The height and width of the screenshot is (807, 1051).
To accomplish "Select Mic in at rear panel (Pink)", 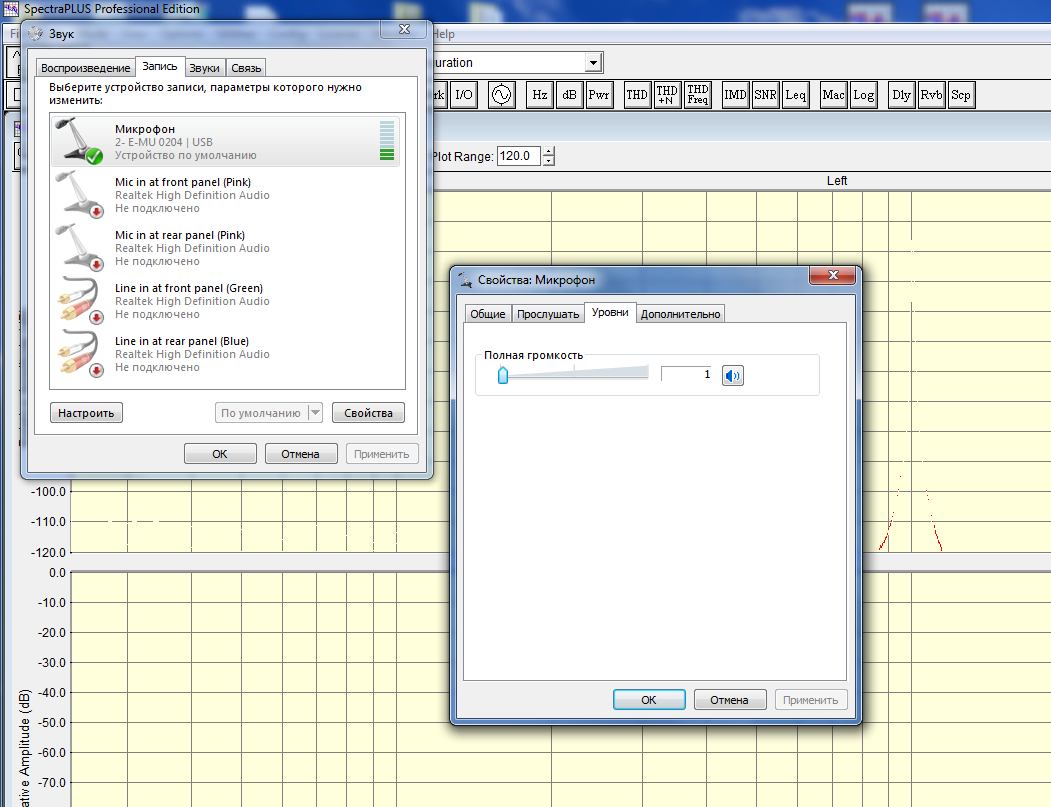I will pos(225,248).
